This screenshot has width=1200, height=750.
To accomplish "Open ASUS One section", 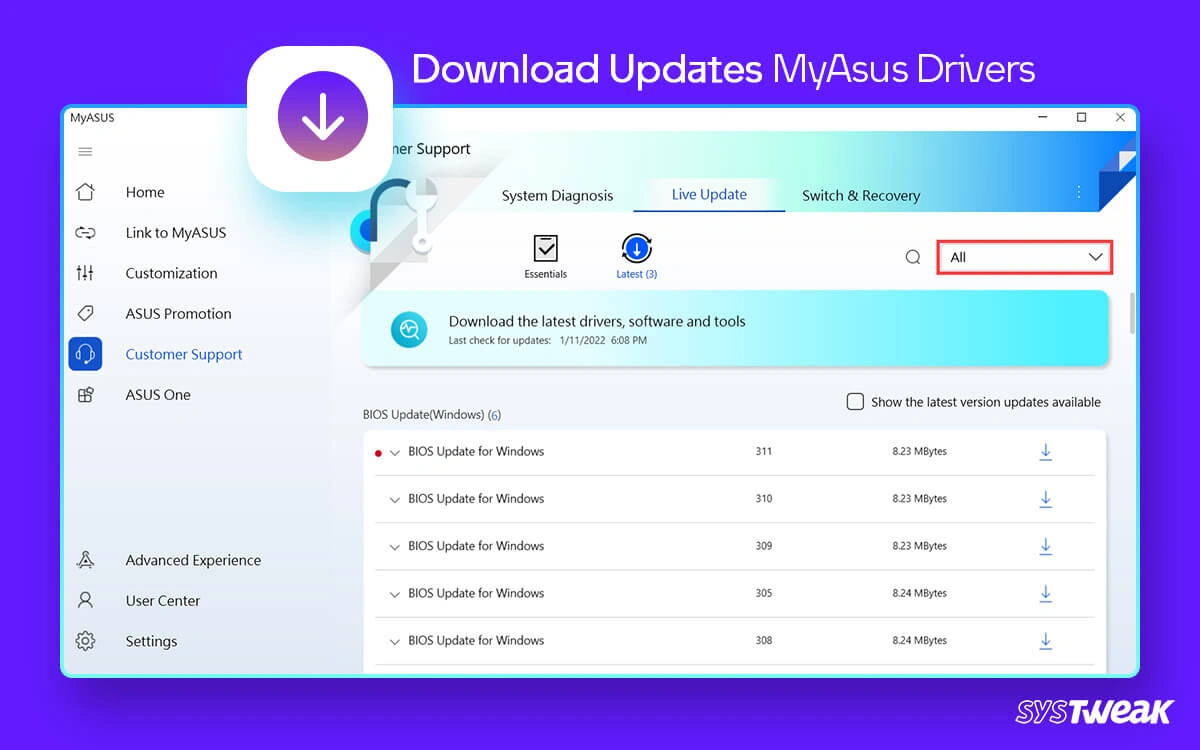I will pyautogui.click(x=158, y=395).
